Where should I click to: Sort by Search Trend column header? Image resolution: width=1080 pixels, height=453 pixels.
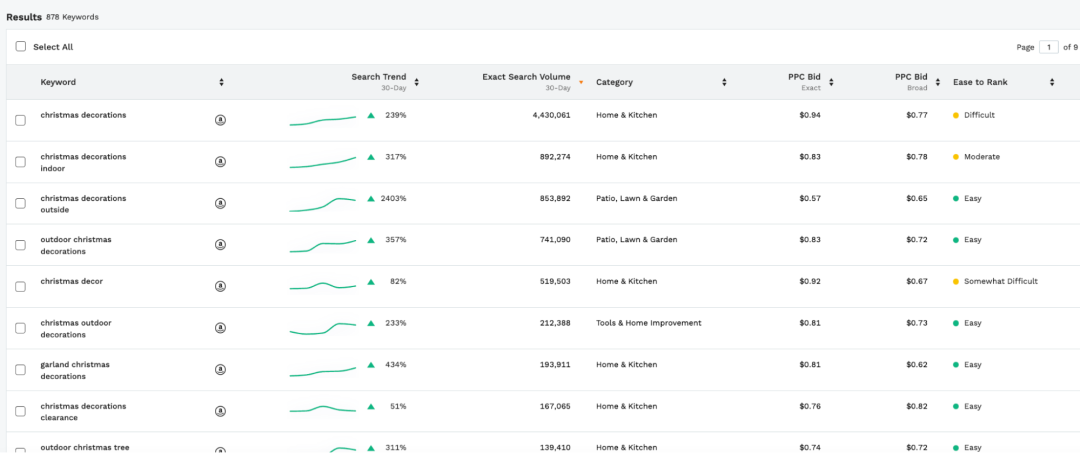[x=379, y=77]
